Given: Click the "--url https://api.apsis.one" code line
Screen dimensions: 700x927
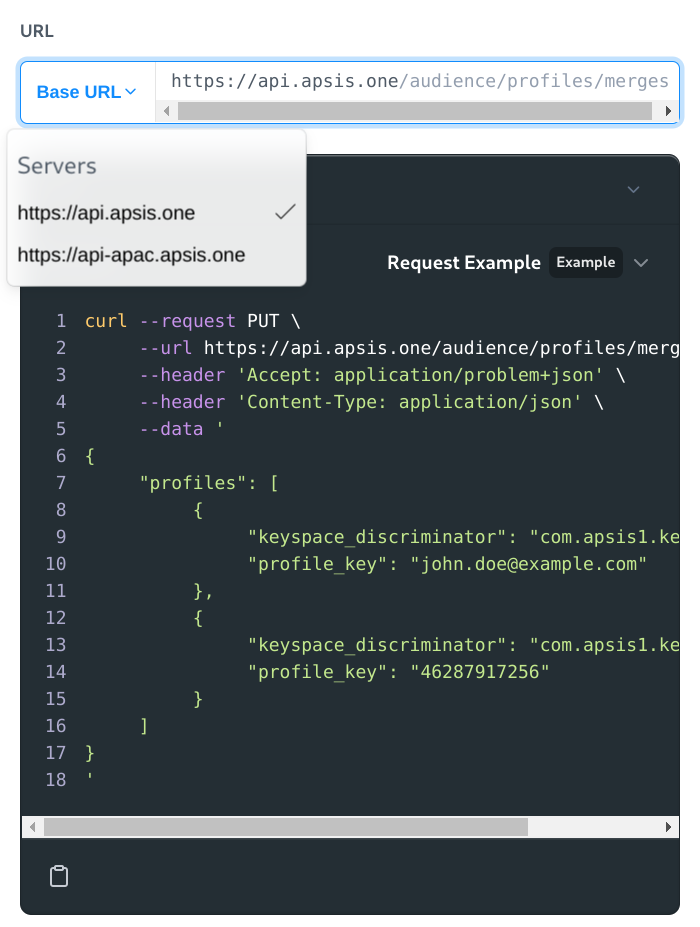Looking at the screenshot, I should 409,348.
